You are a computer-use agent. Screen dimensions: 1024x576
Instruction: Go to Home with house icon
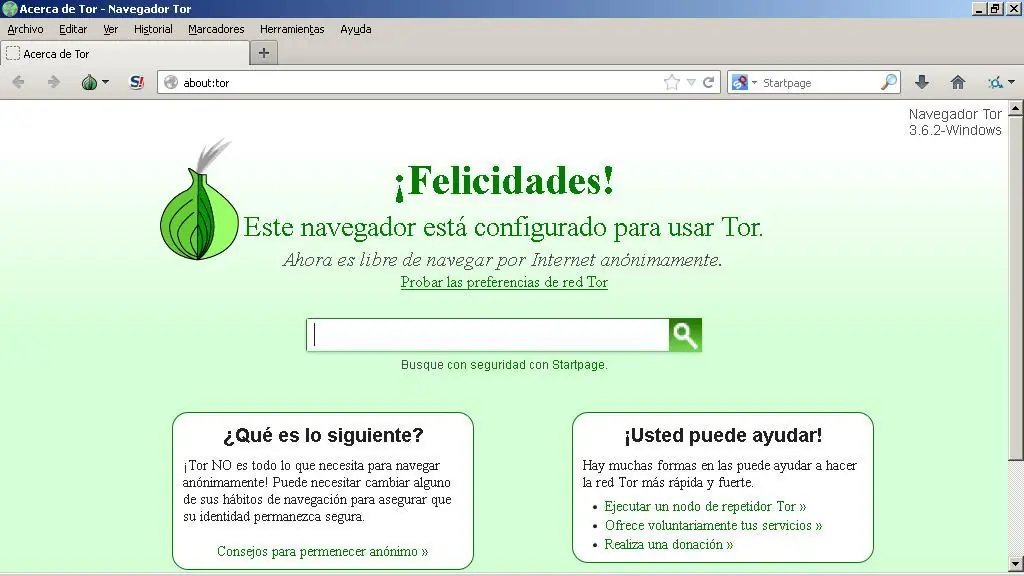957,82
